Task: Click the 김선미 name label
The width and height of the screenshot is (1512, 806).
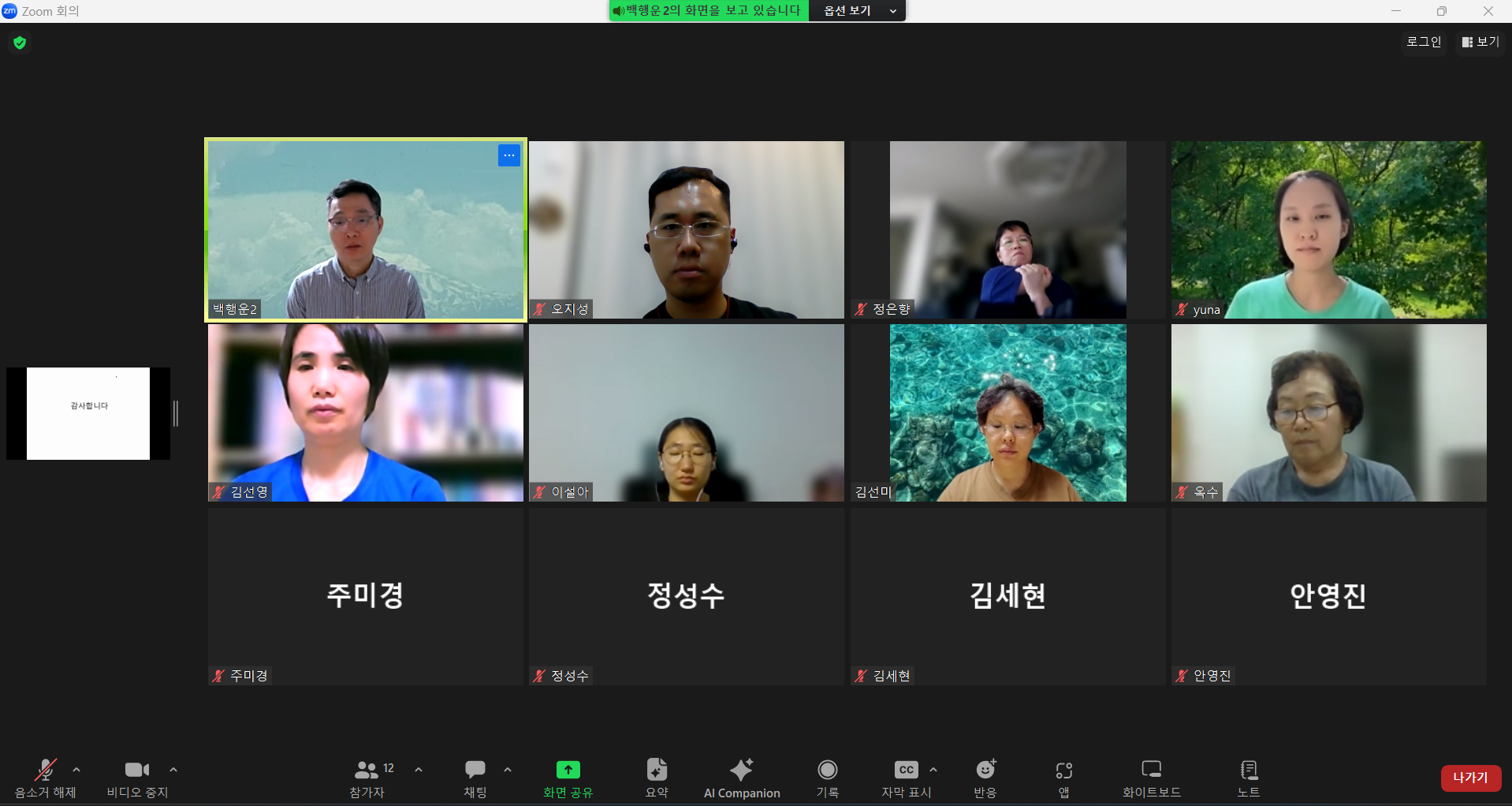Action: [x=873, y=492]
